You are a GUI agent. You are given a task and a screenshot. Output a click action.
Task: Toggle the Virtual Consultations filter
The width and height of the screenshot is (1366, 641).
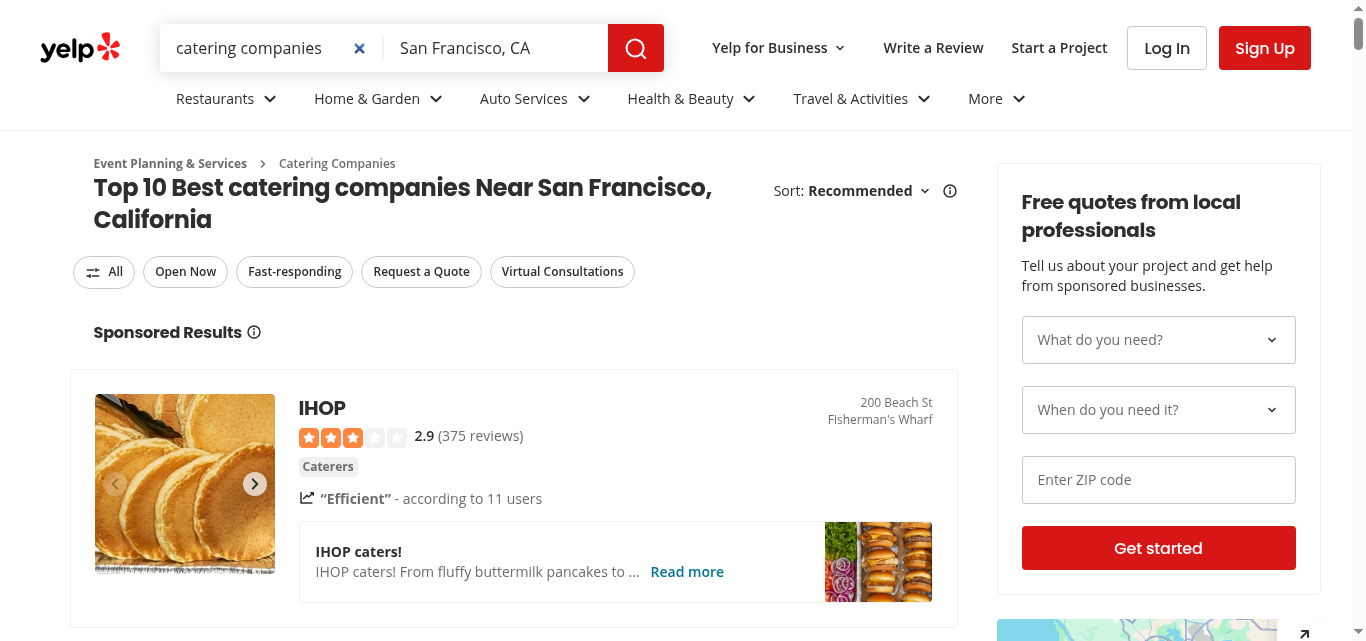coord(562,272)
